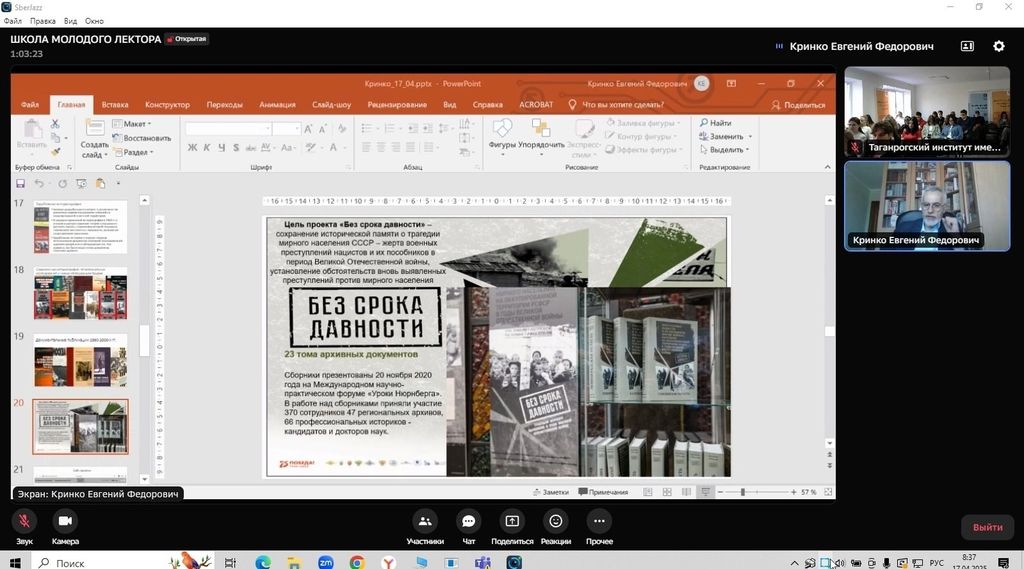Viewport: 1024px width, 569px height.
Task: Unmute the microphone Звук button
Action: tap(24, 521)
